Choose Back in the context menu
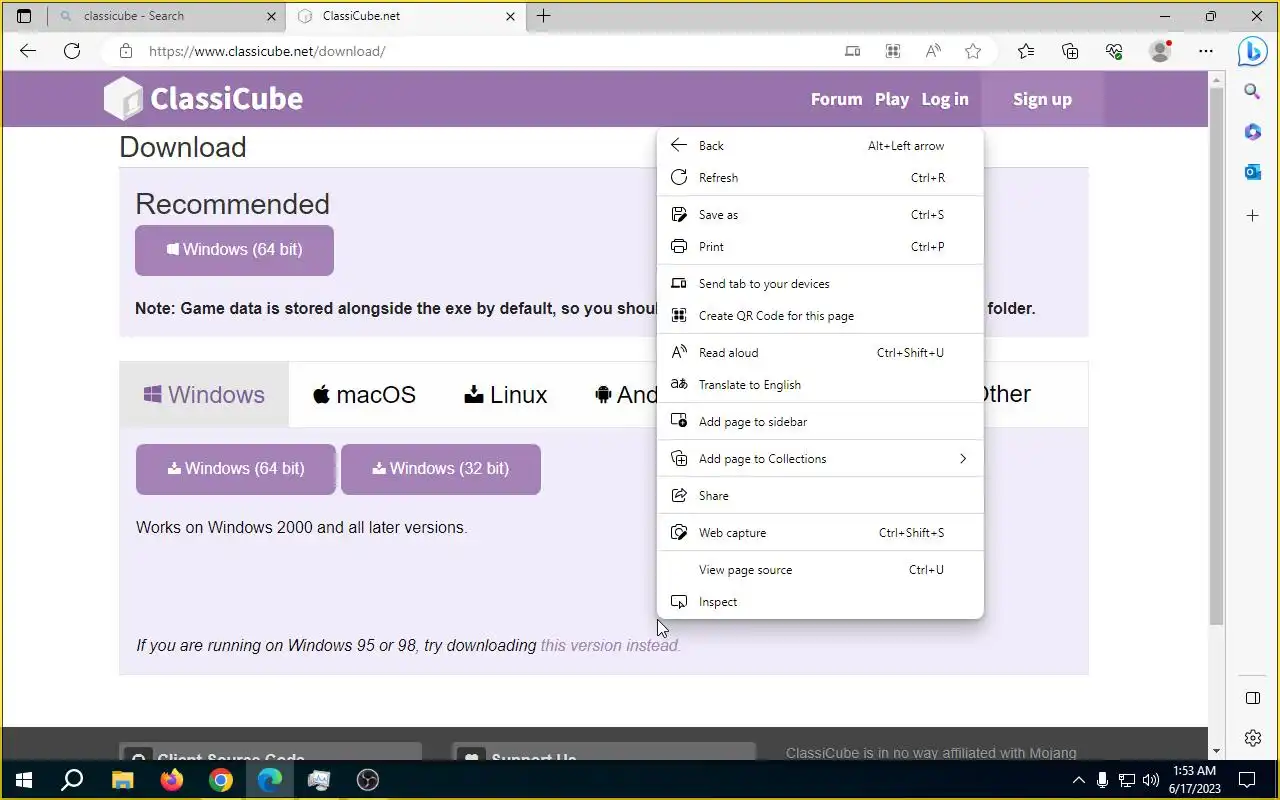 (820, 146)
